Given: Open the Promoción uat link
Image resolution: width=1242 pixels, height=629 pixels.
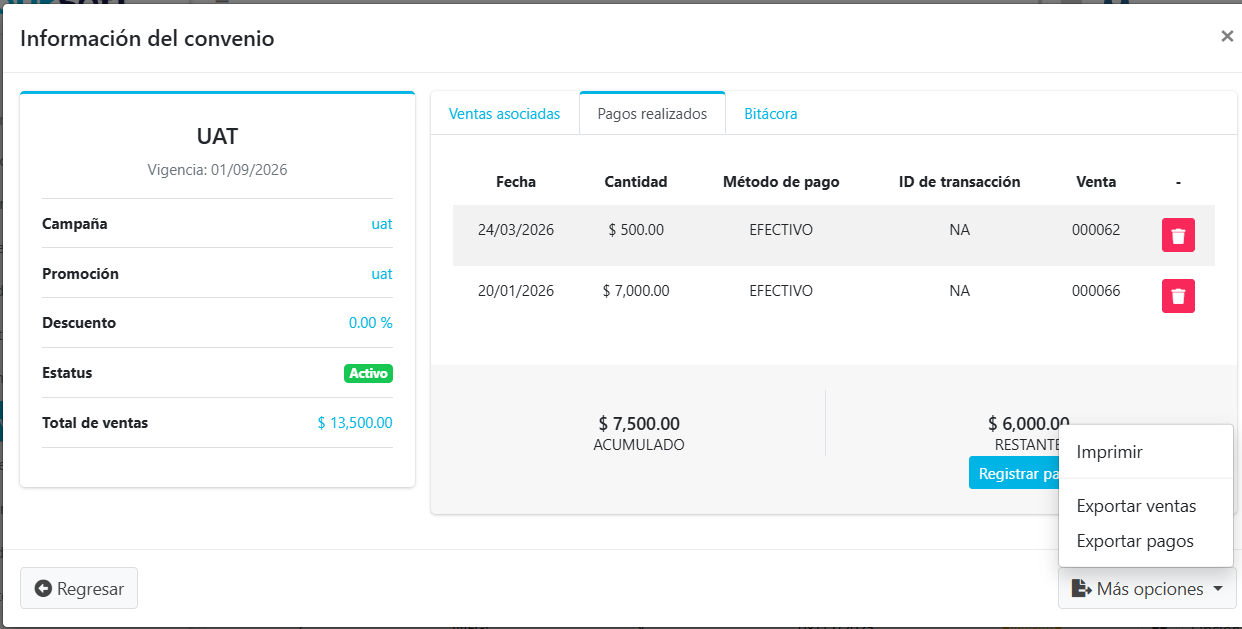Looking at the screenshot, I should tap(381, 274).
